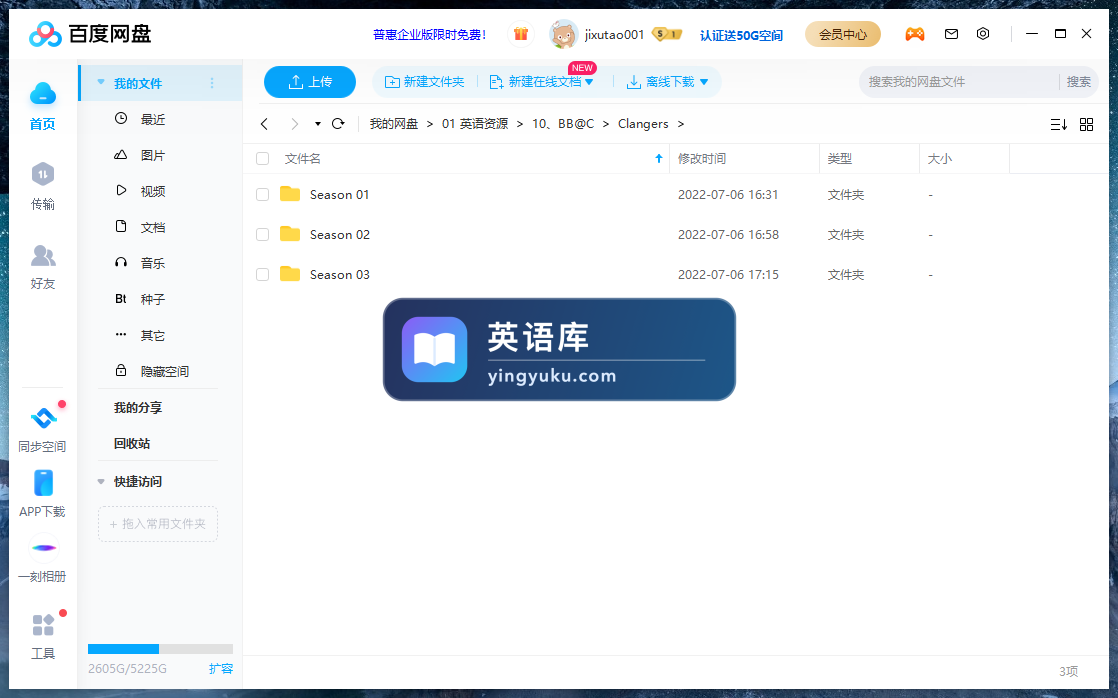This screenshot has height=698, width=1118.
Task: Click the gold member level badge
Action: 667,34
